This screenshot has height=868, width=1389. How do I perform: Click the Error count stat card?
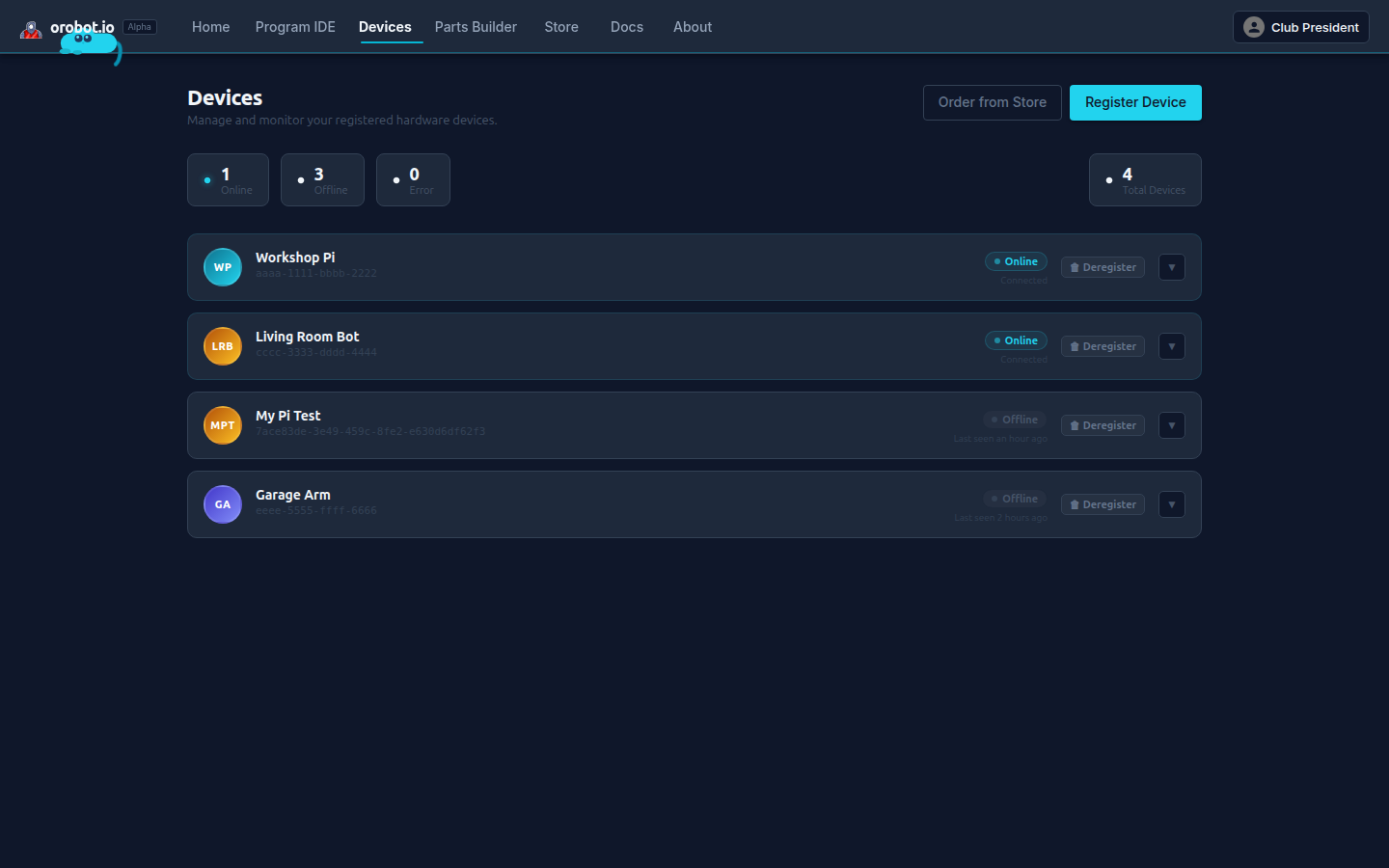413,179
